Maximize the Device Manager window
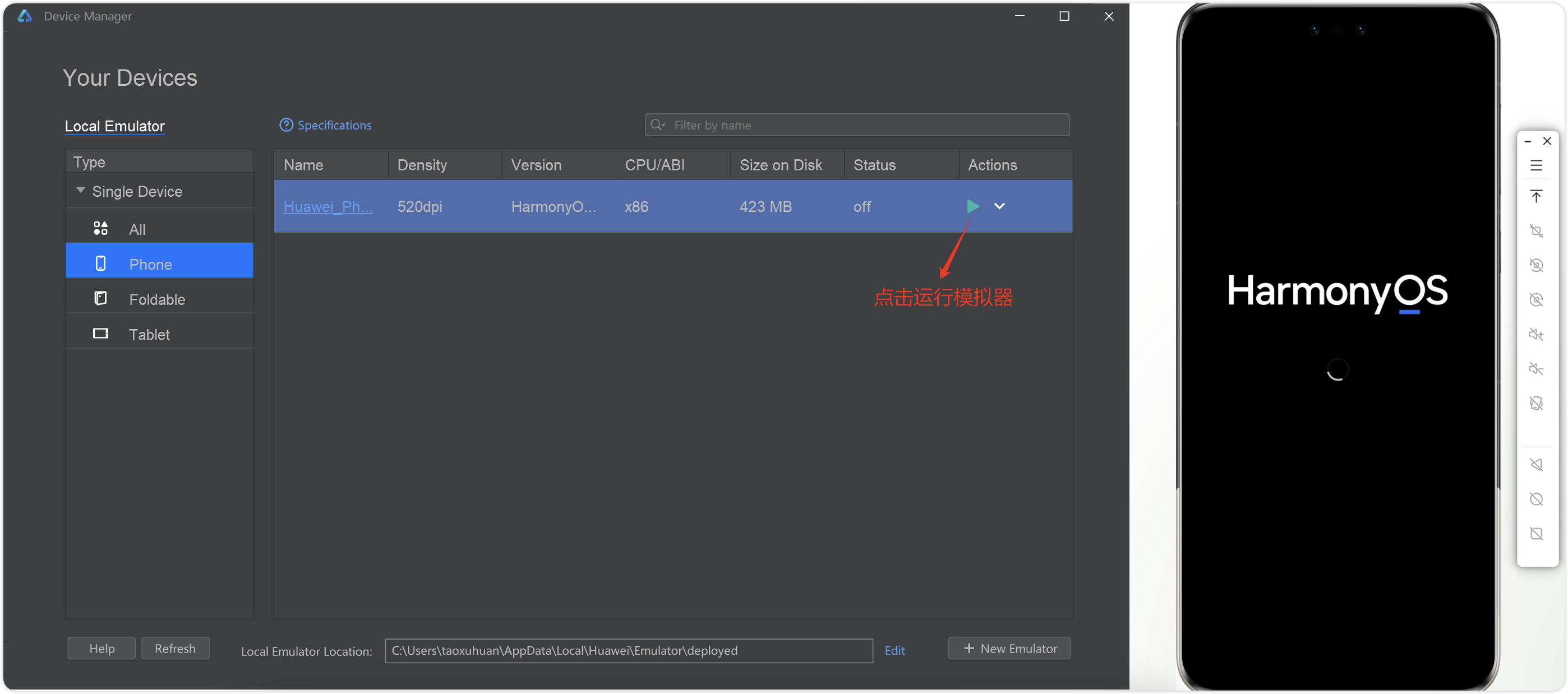Screen dimensions: 1568x694 1063,16
